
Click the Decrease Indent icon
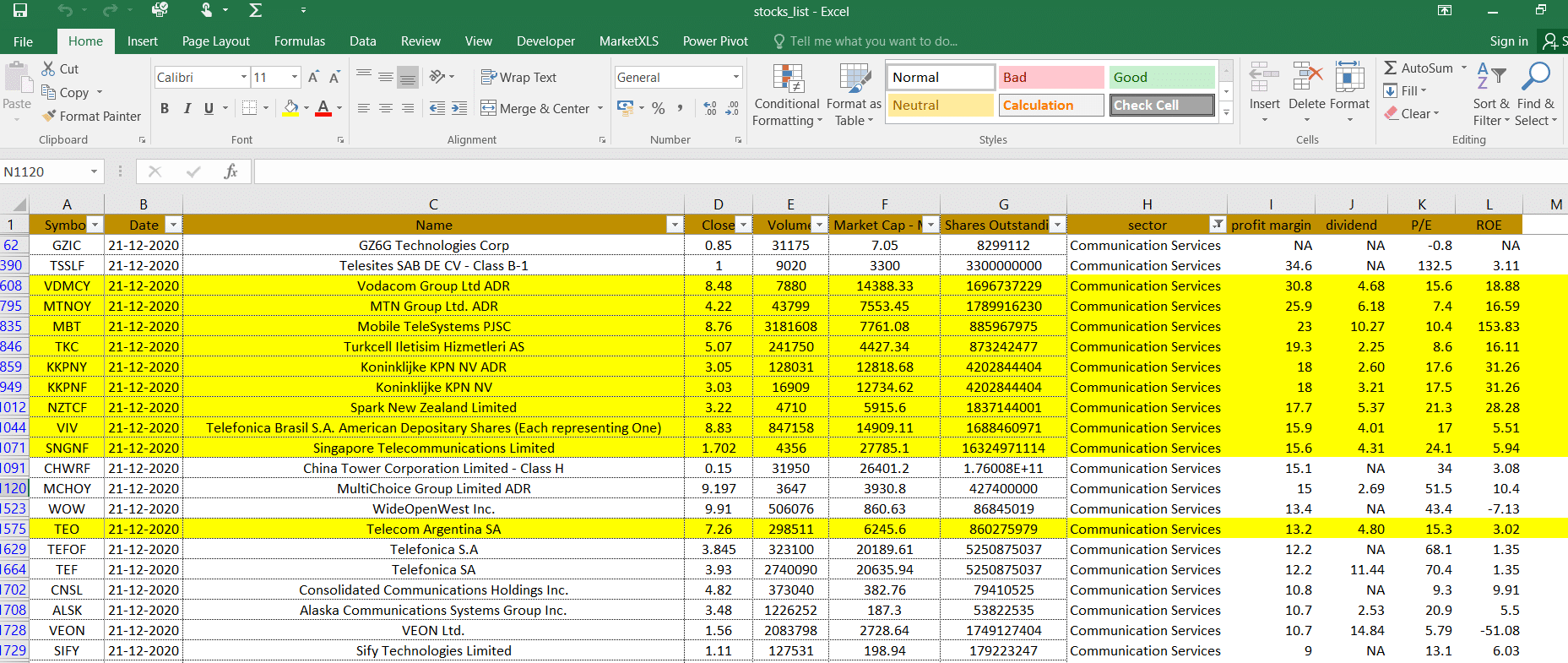point(437,108)
